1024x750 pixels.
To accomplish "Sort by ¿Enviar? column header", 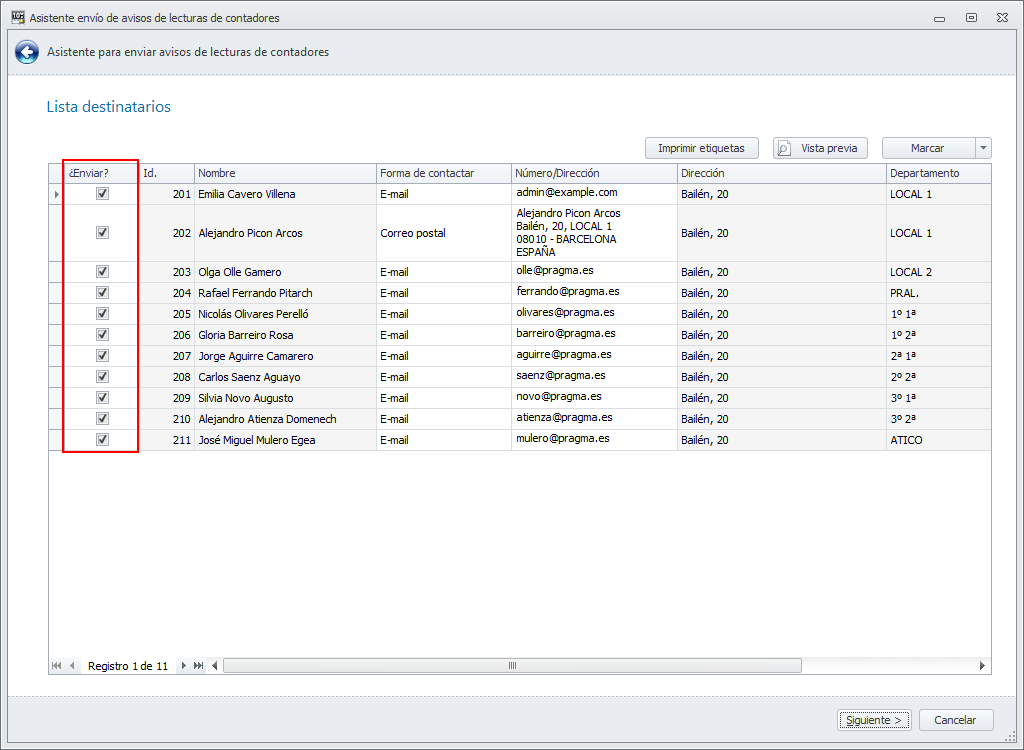I will [101, 173].
